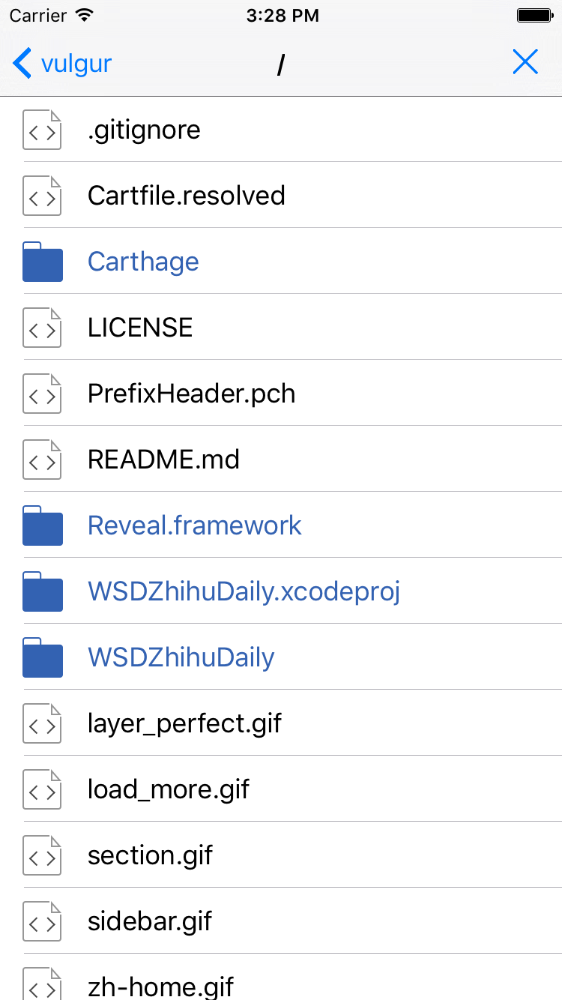The height and width of the screenshot is (1000, 562).
Task: Open zh-home.gif file
Action: coord(161,987)
